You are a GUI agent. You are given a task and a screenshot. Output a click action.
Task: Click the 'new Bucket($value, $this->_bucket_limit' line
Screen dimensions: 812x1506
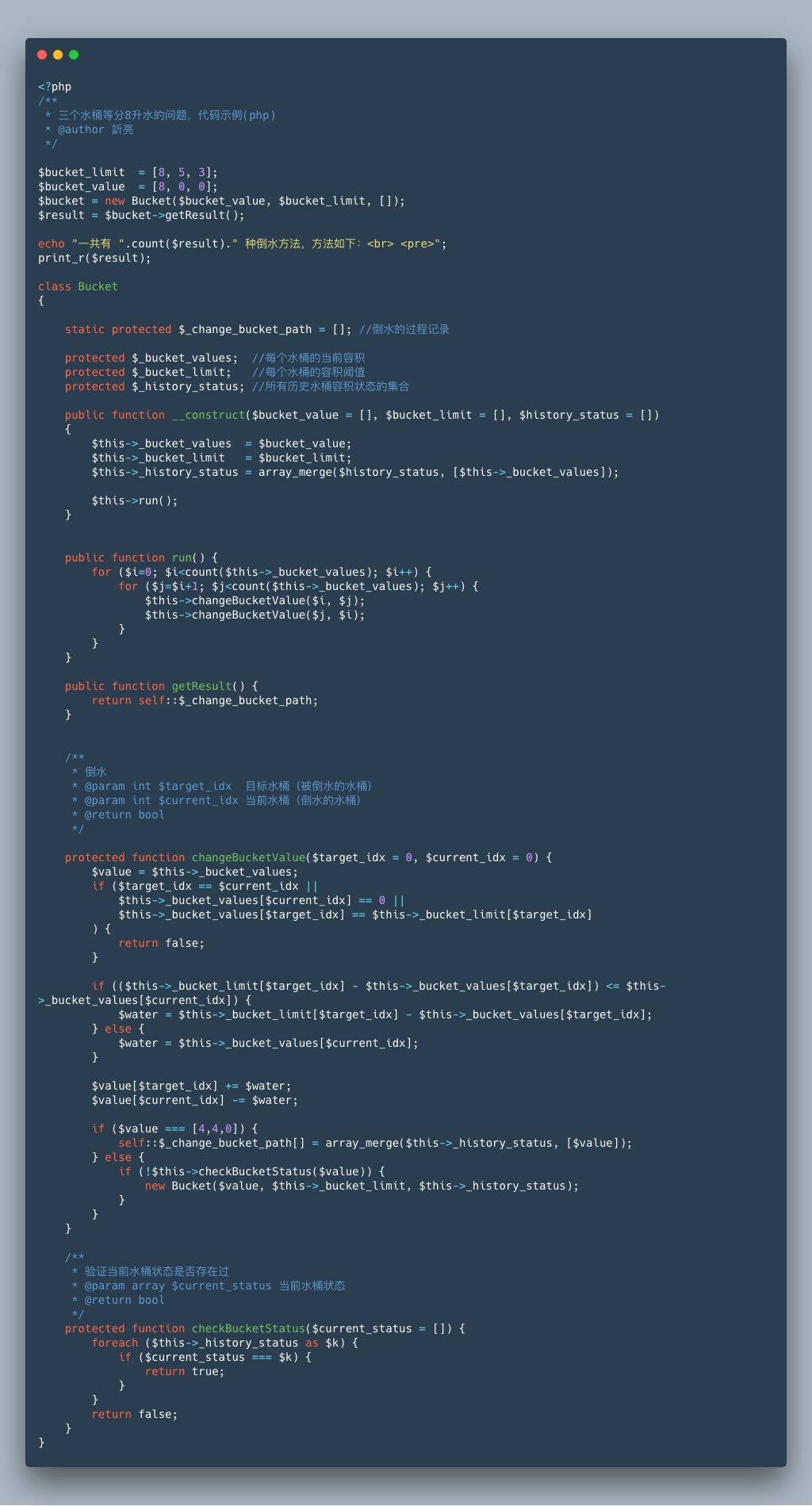coord(362,1186)
